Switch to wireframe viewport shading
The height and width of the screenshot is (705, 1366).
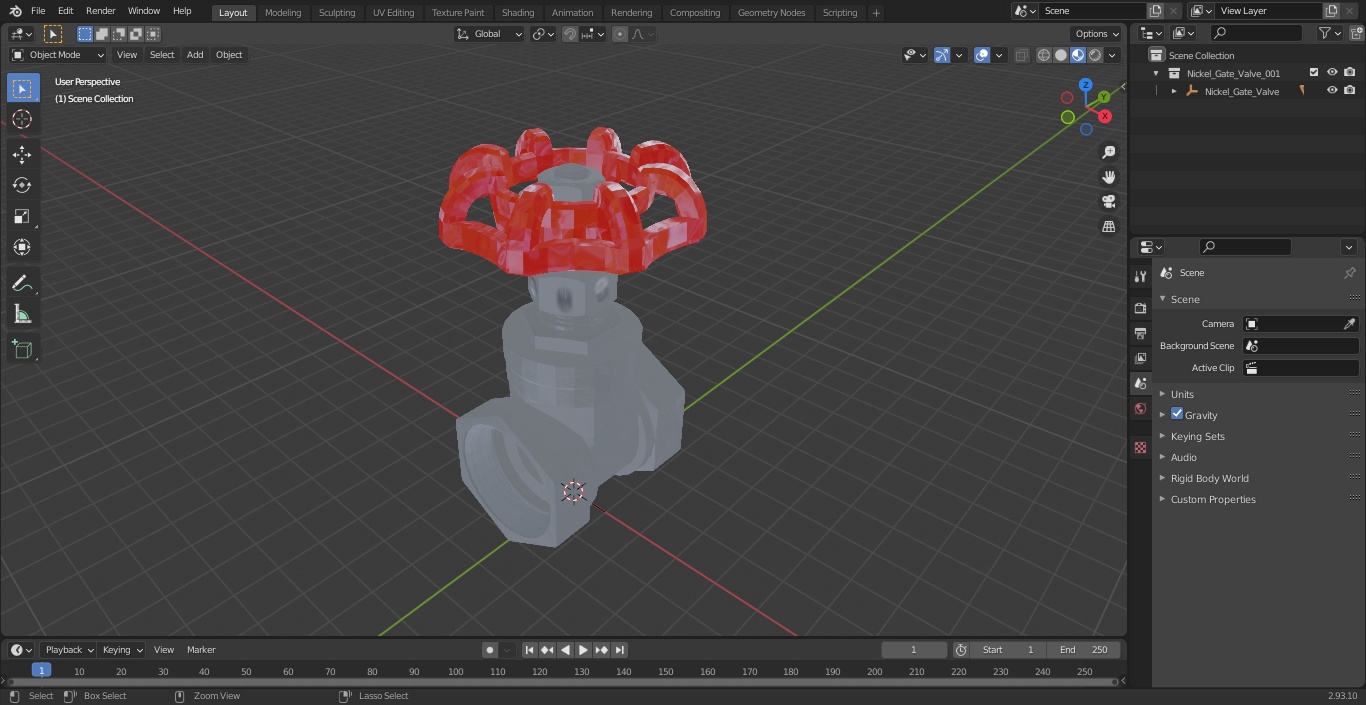pos(1044,55)
